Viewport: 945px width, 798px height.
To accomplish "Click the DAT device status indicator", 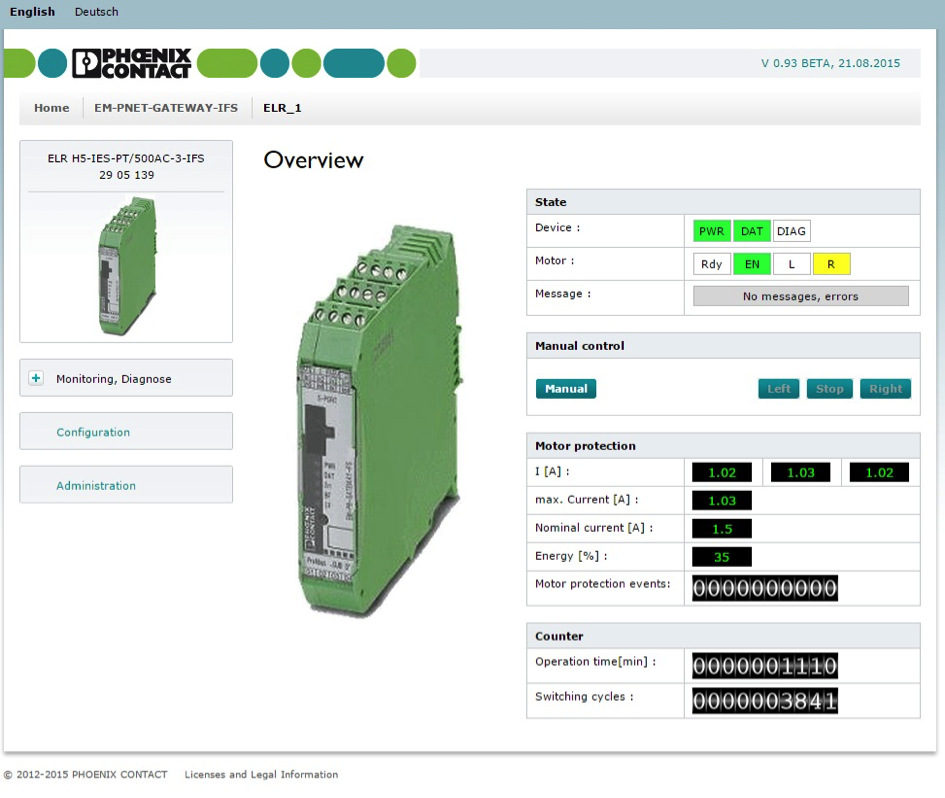I will pos(752,231).
